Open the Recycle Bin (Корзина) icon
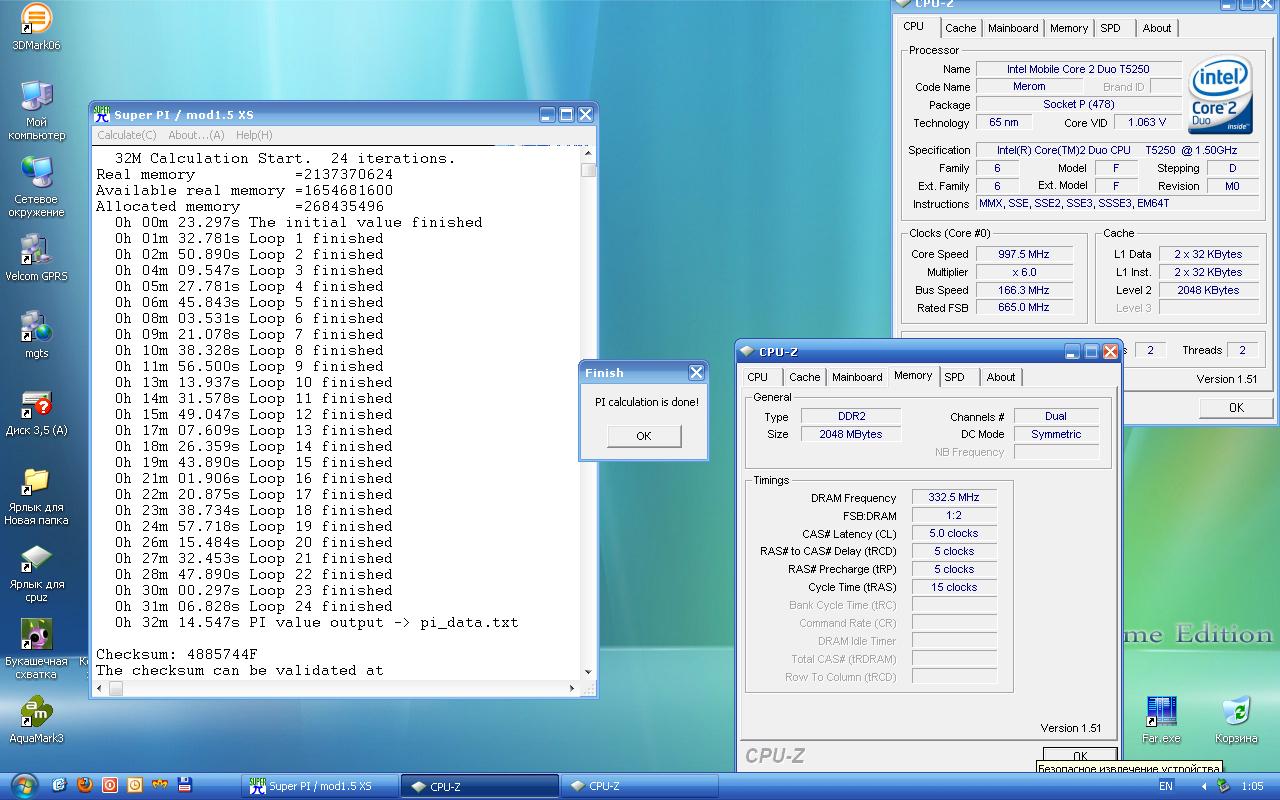Screen dimensions: 1280x800 pos(1236,720)
